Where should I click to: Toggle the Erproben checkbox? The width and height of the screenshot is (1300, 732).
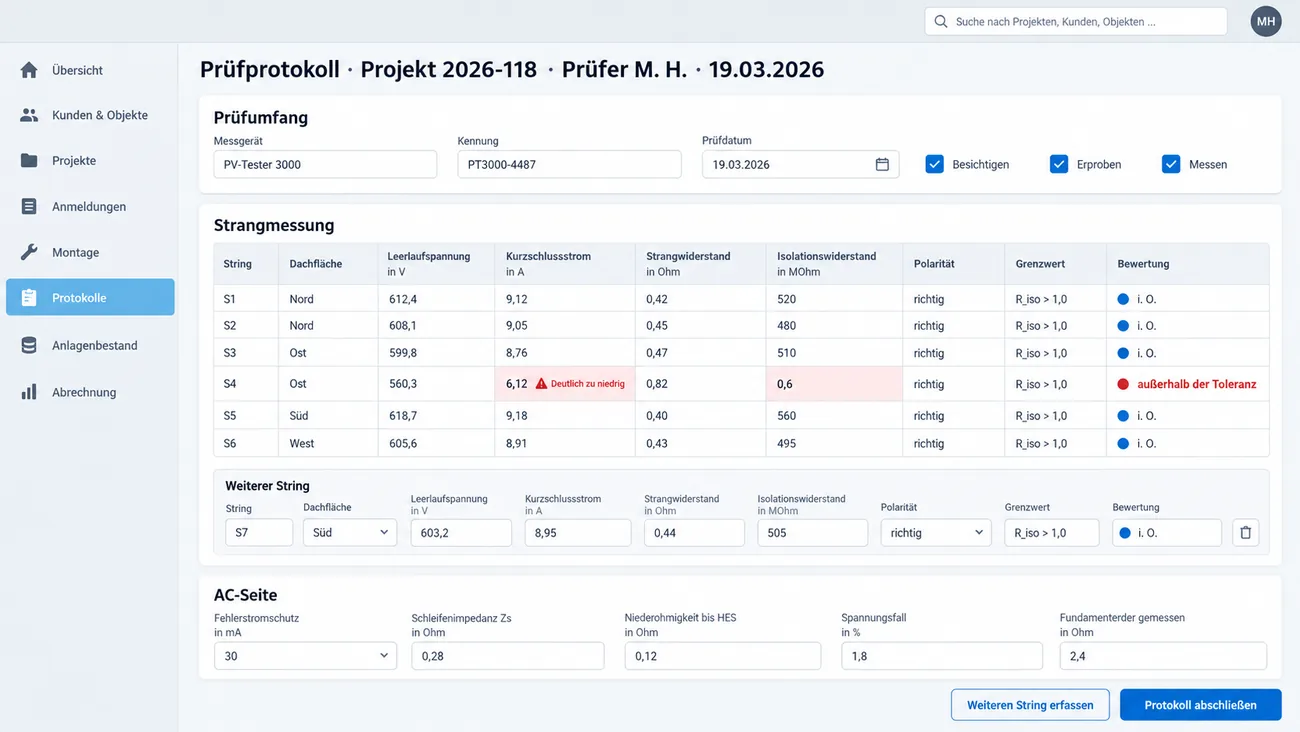1059,164
